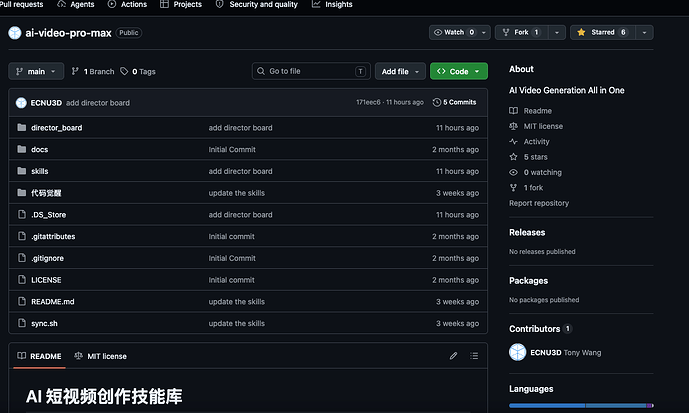The image size is (689, 413).
Task: Open the .DS_Store file
Action: pos(48,215)
